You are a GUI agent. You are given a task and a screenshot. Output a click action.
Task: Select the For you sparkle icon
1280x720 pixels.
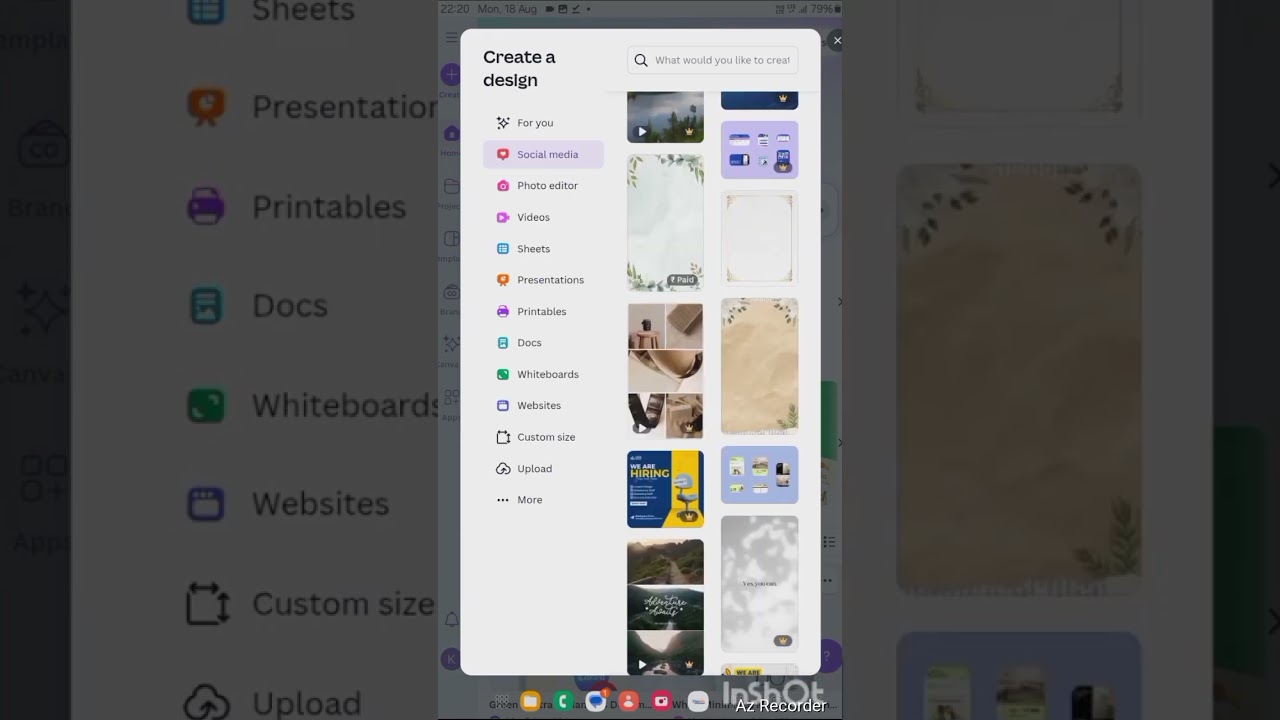[x=503, y=123]
